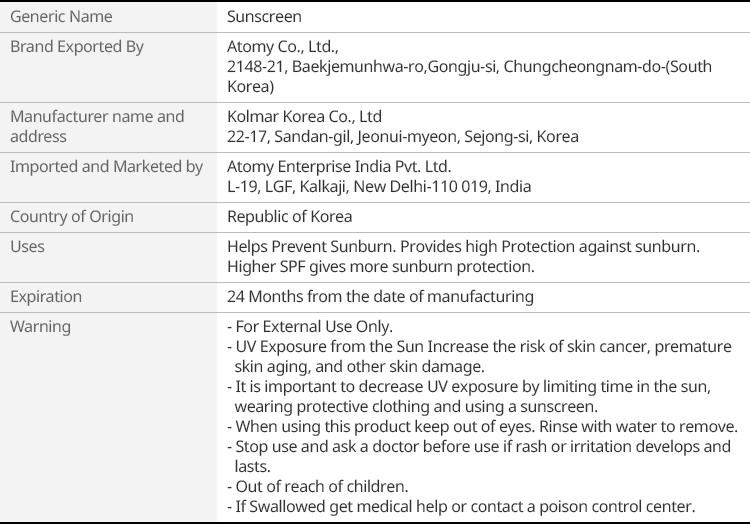The width and height of the screenshot is (750, 524).
Task: Click the Kalkaji New Delhi address line
Action: [379, 186]
